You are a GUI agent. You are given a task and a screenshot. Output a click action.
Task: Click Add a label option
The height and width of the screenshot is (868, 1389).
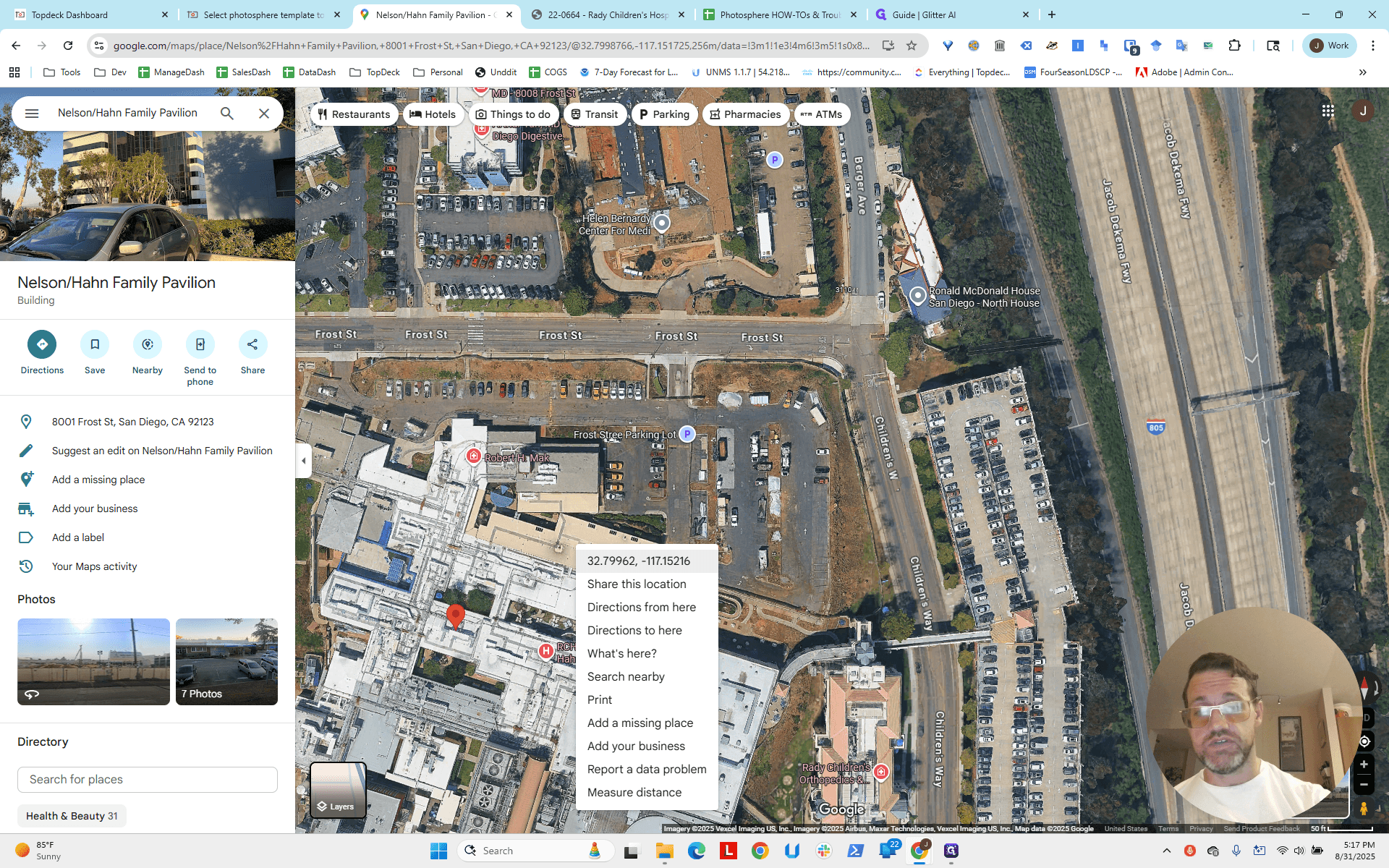click(x=148, y=537)
